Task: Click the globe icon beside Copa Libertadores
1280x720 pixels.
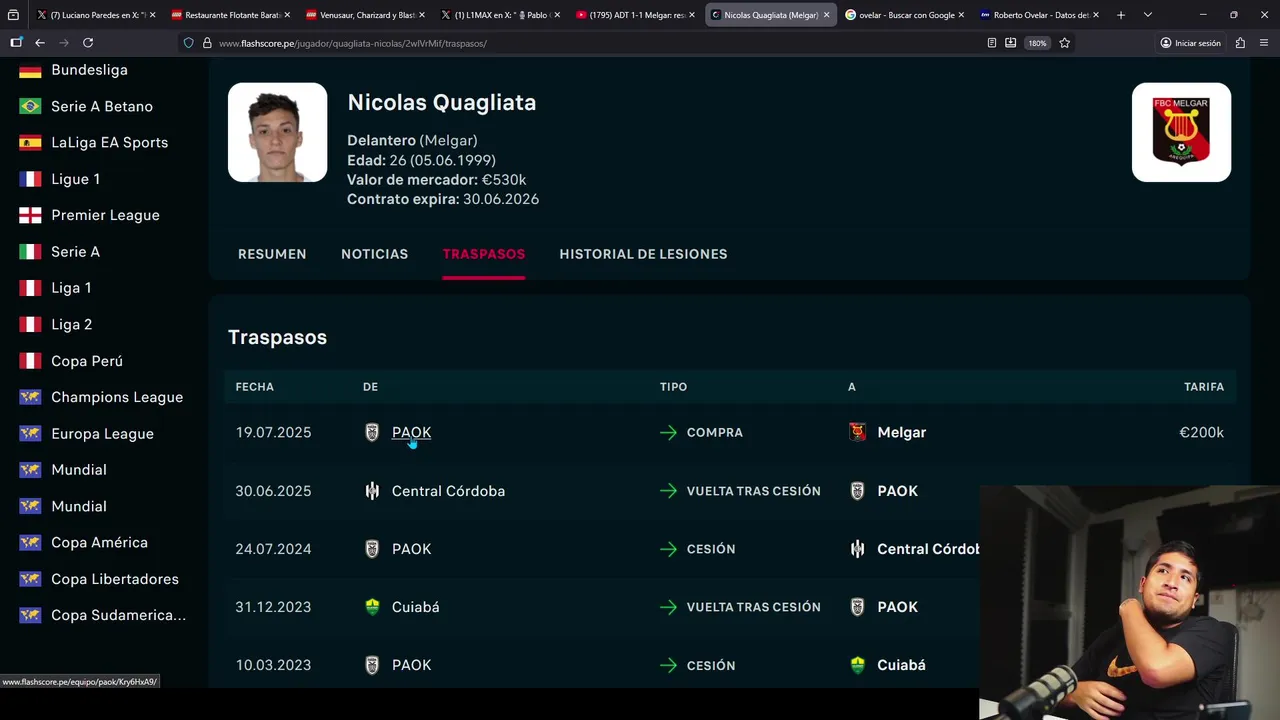Action: tap(30, 579)
